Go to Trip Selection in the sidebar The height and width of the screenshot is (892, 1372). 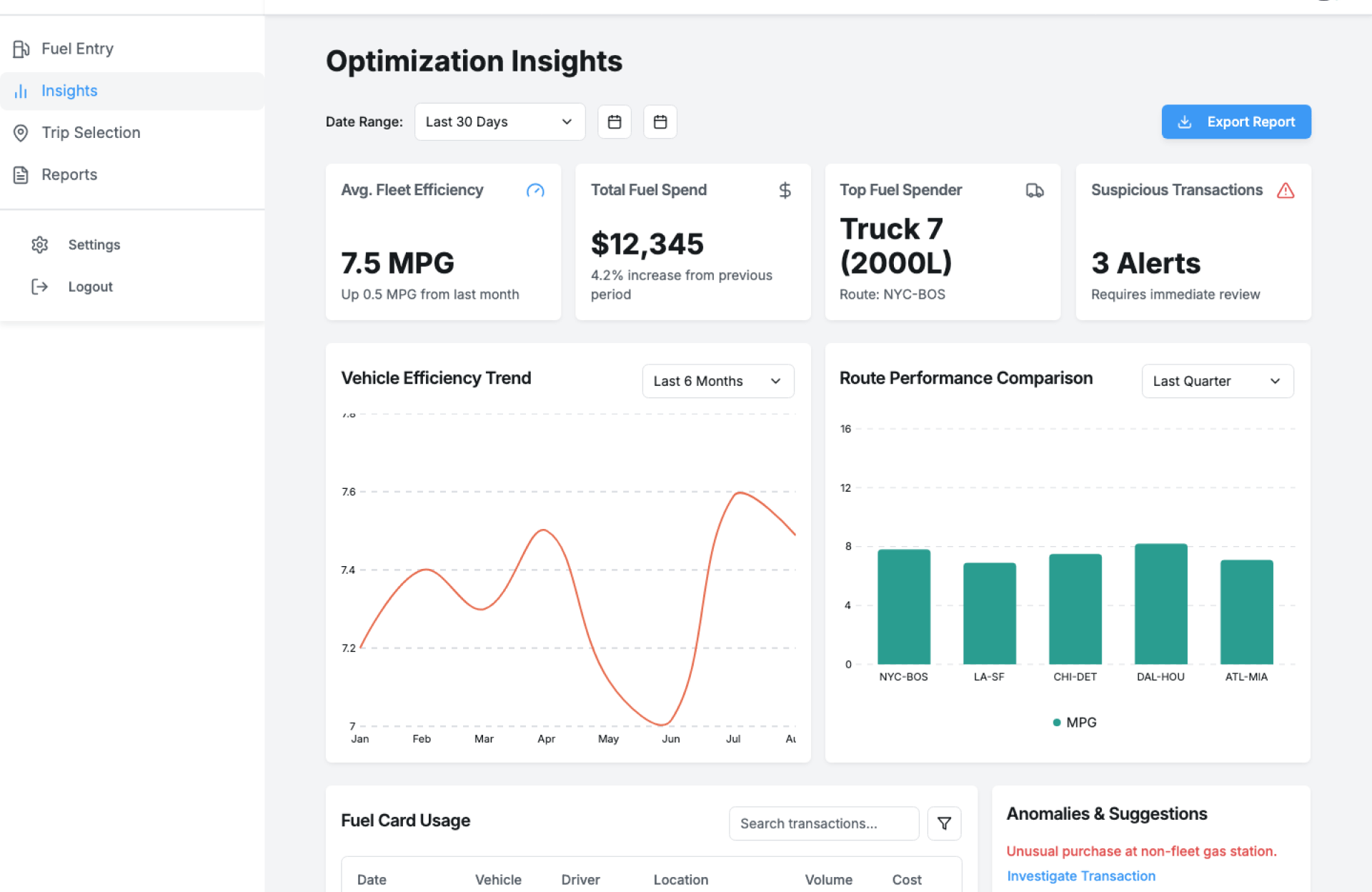click(x=91, y=132)
